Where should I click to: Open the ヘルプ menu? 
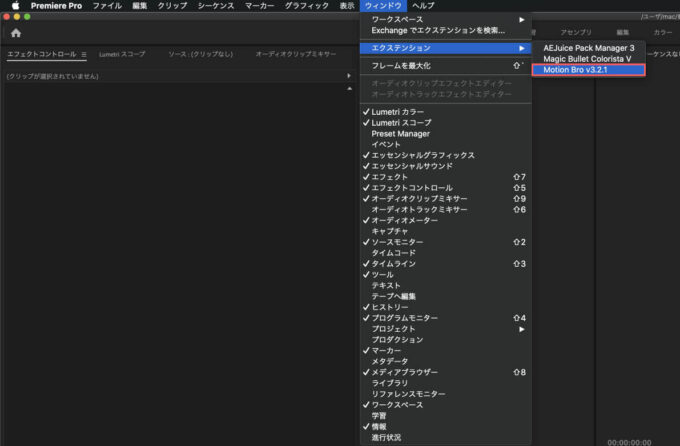point(423,6)
